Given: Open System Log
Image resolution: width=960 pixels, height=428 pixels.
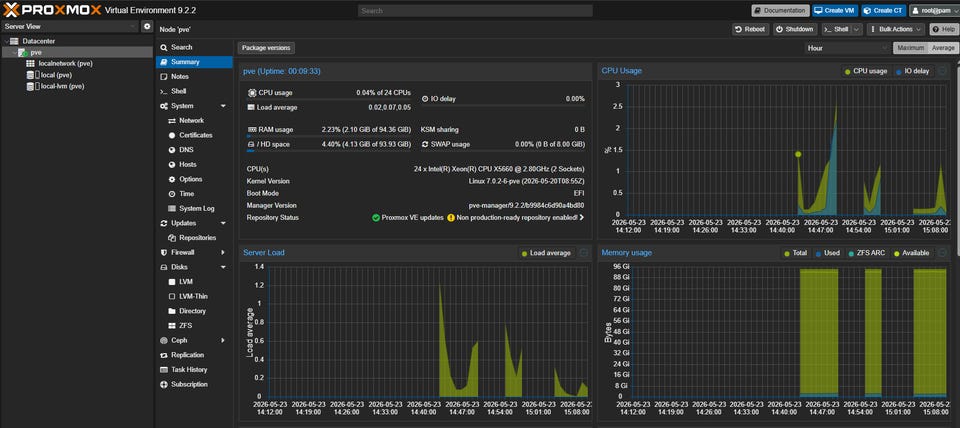Looking at the screenshot, I should (x=193, y=209).
